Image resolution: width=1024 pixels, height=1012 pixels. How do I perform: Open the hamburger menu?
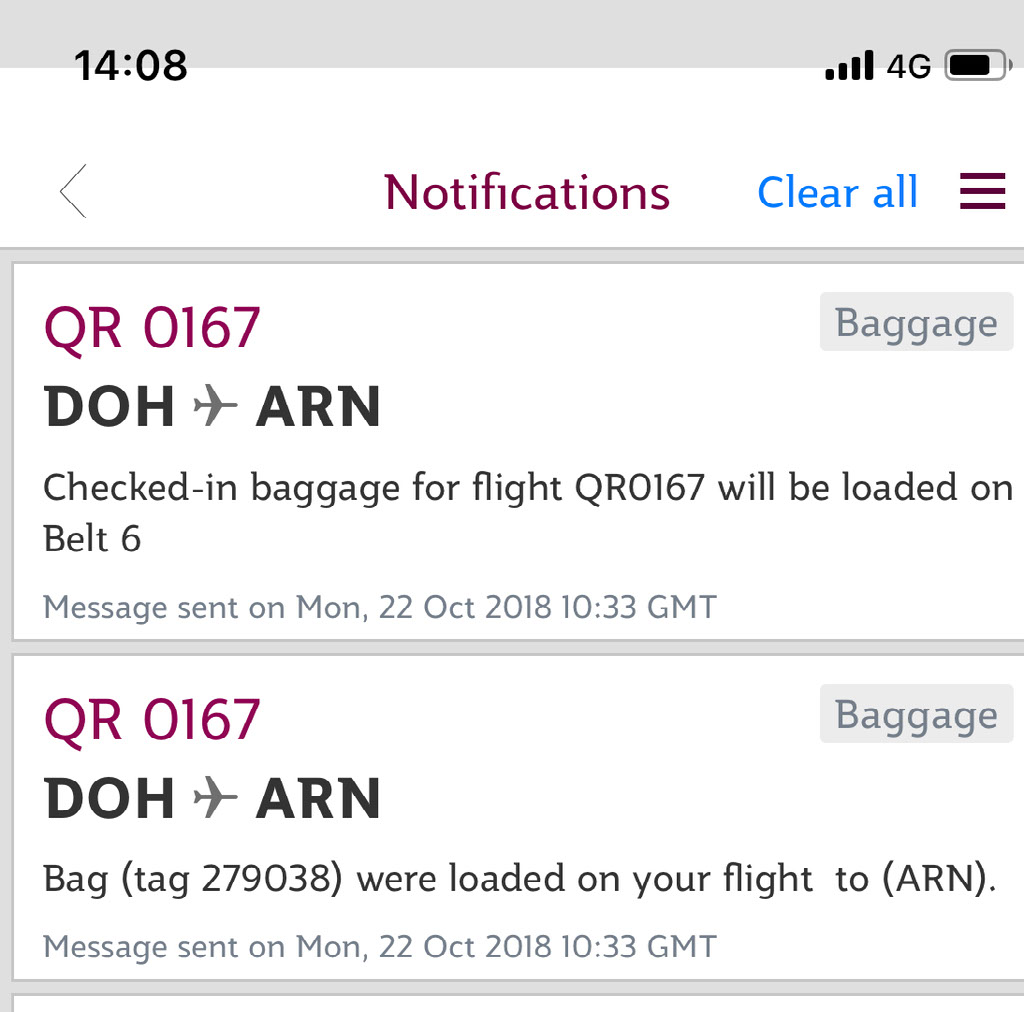(x=982, y=191)
